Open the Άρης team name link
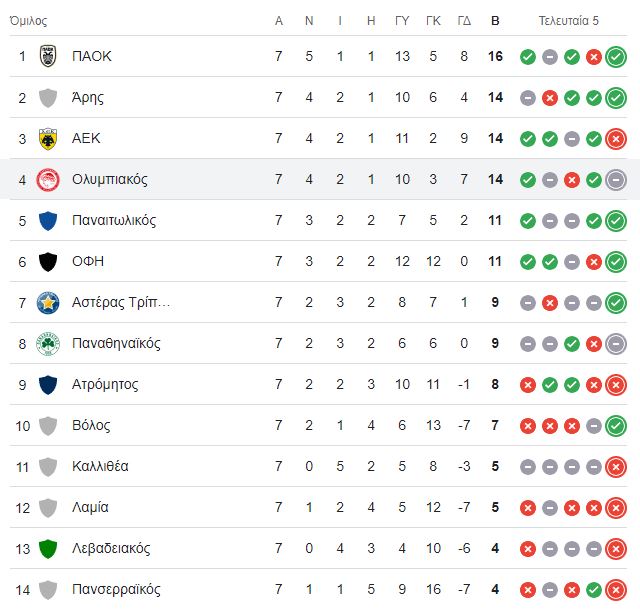 tap(88, 98)
